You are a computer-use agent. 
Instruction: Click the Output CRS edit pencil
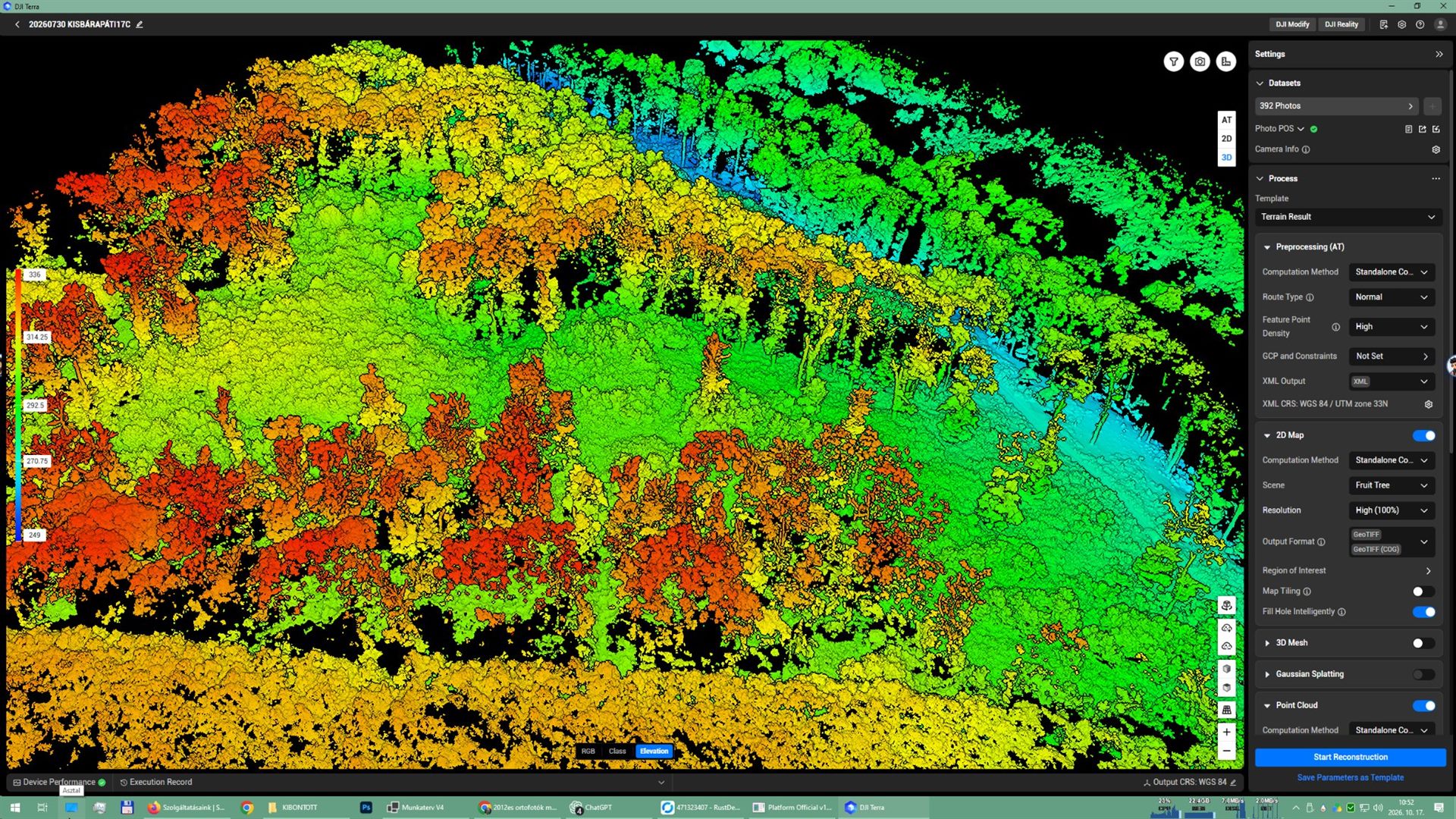(1233, 782)
